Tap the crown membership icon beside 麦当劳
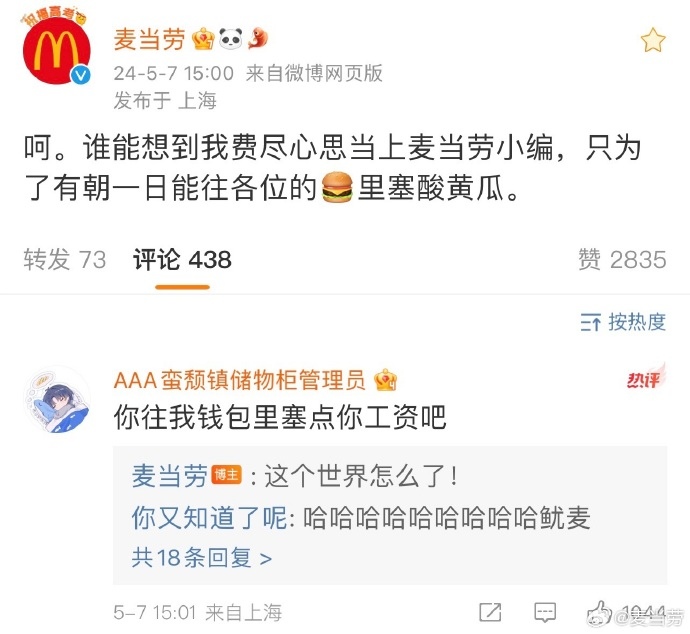Viewport: 690px width, 634px height. coord(203,39)
